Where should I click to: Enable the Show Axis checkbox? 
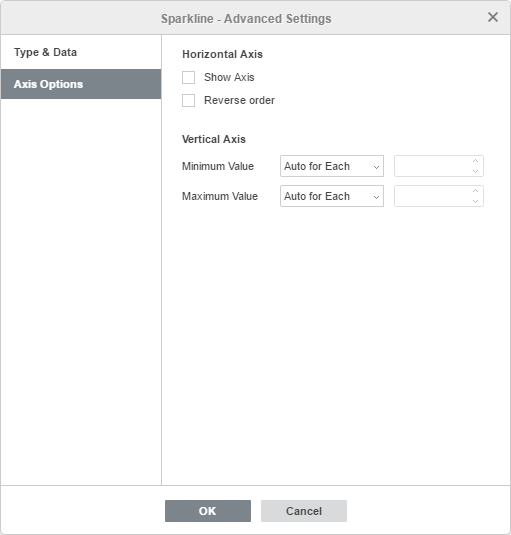click(x=188, y=77)
